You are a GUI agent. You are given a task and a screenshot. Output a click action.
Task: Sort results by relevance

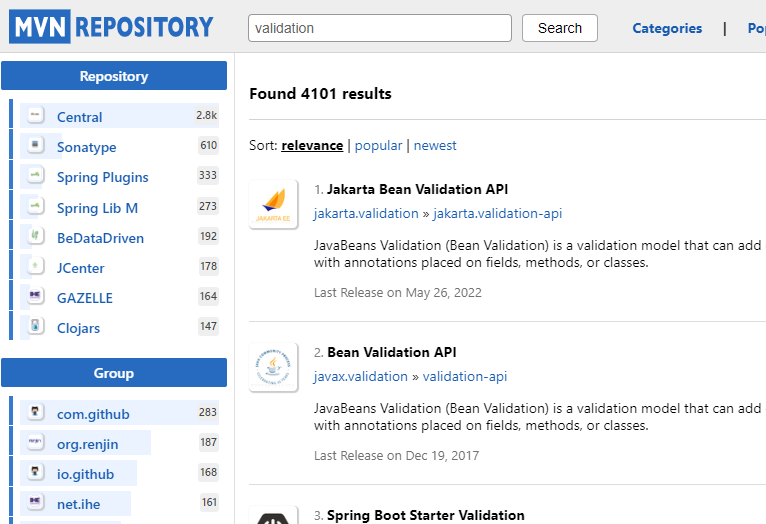click(x=312, y=146)
